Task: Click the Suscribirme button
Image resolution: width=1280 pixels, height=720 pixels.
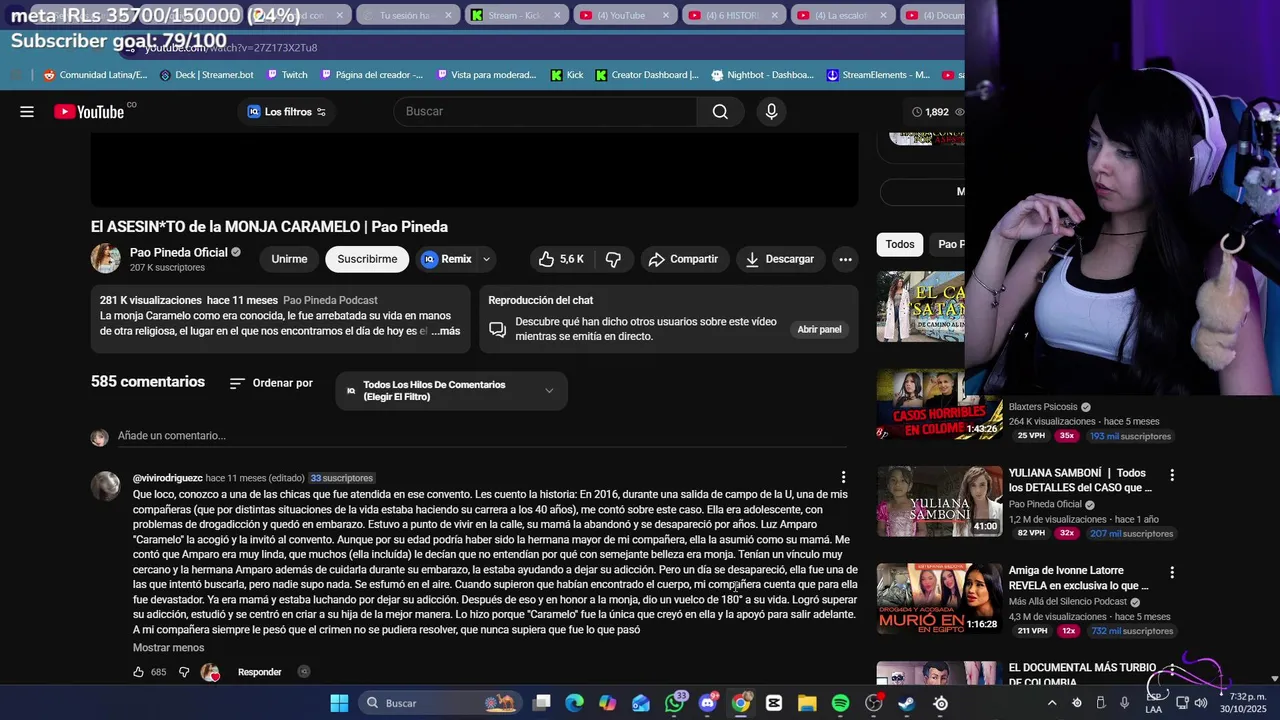Action: pos(367,259)
